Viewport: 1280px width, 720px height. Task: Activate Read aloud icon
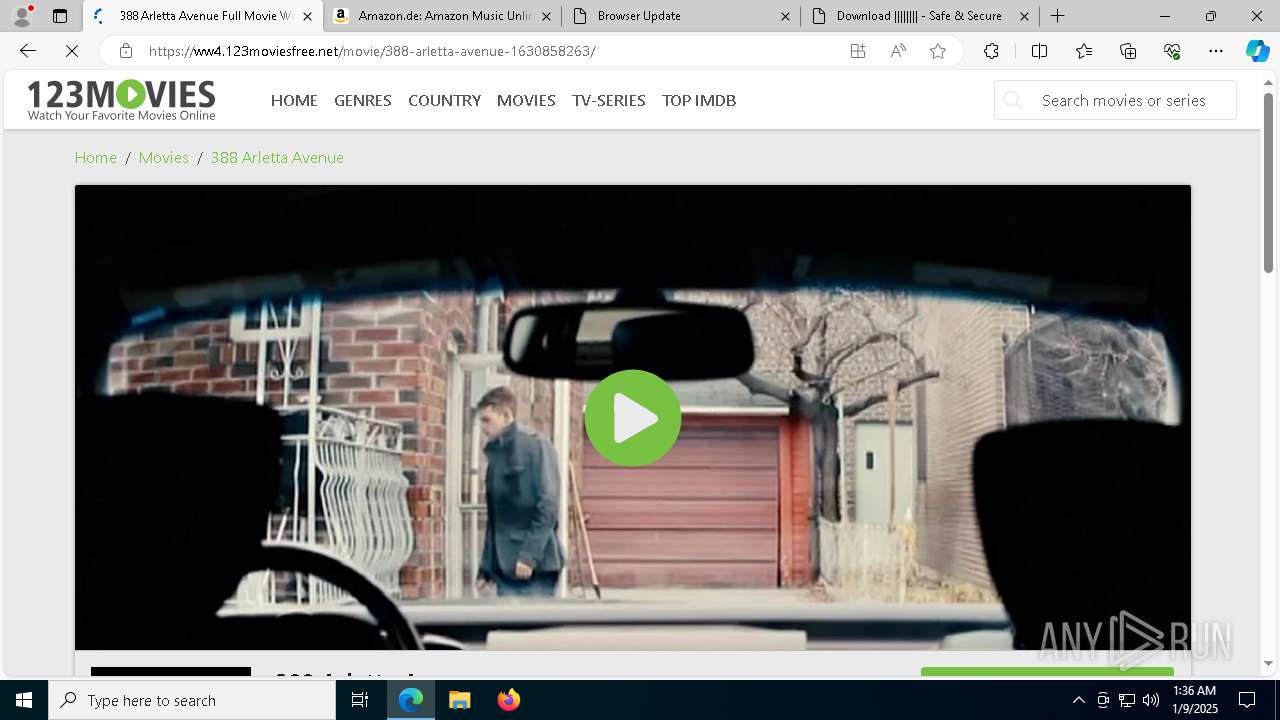tap(898, 51)
